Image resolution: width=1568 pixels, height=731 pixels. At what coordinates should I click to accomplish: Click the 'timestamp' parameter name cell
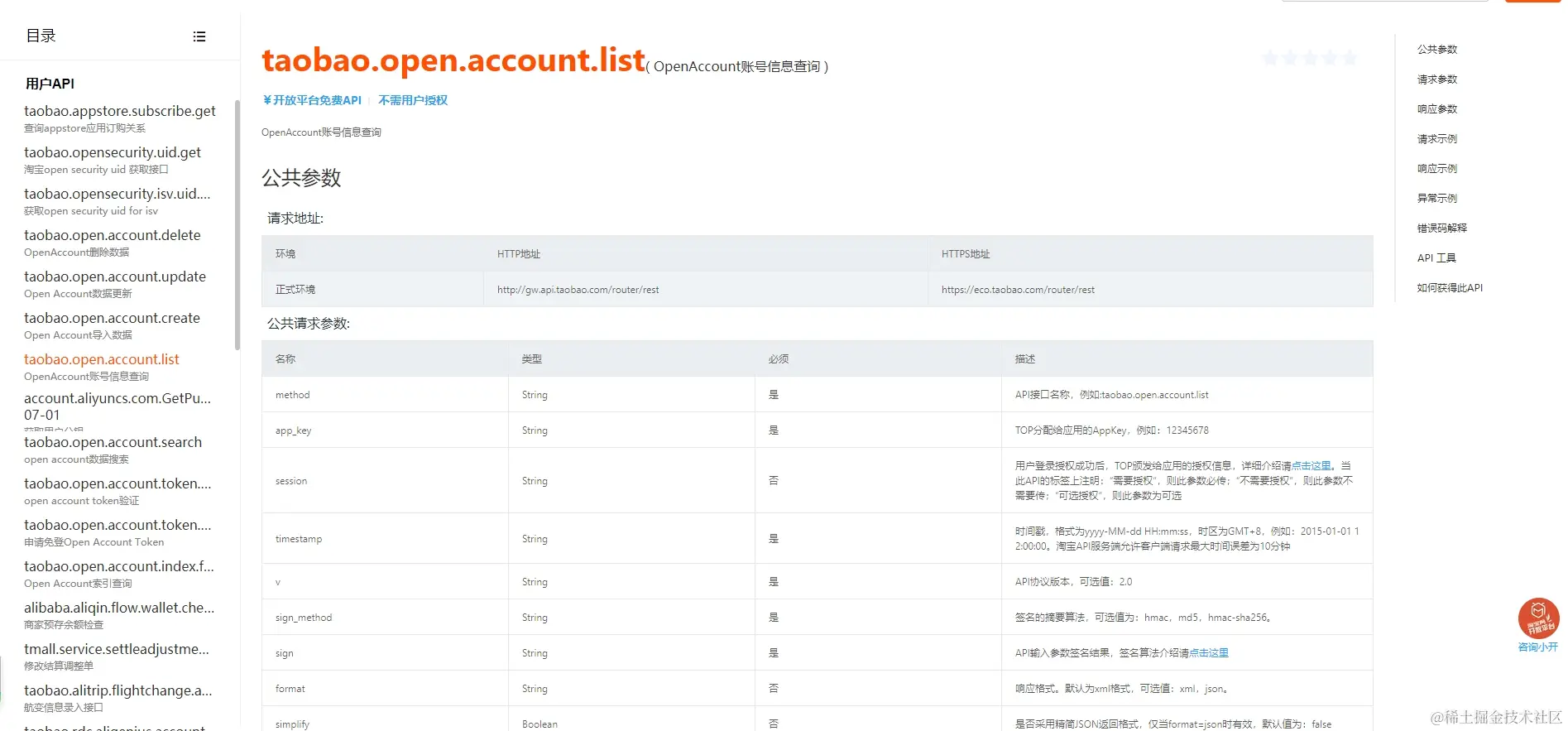[385, 539]
